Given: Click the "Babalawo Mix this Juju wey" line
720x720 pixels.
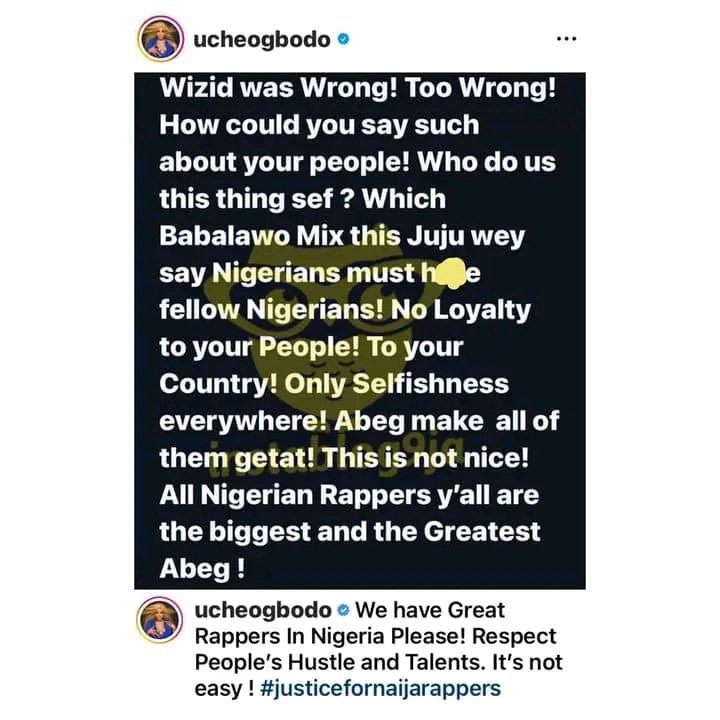Looking at the screenshot, I should coord(342,237).
